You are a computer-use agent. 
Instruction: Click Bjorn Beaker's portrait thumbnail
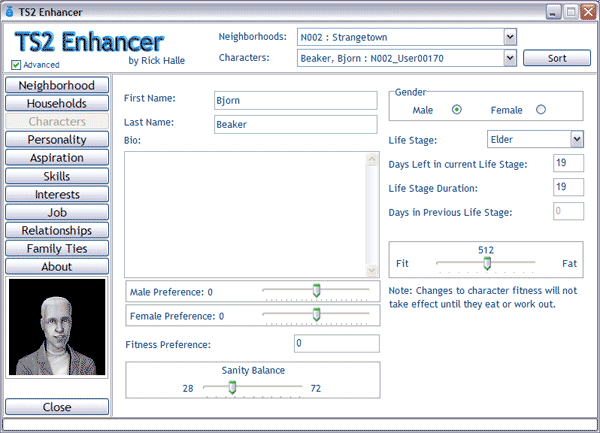pos(57,327)
